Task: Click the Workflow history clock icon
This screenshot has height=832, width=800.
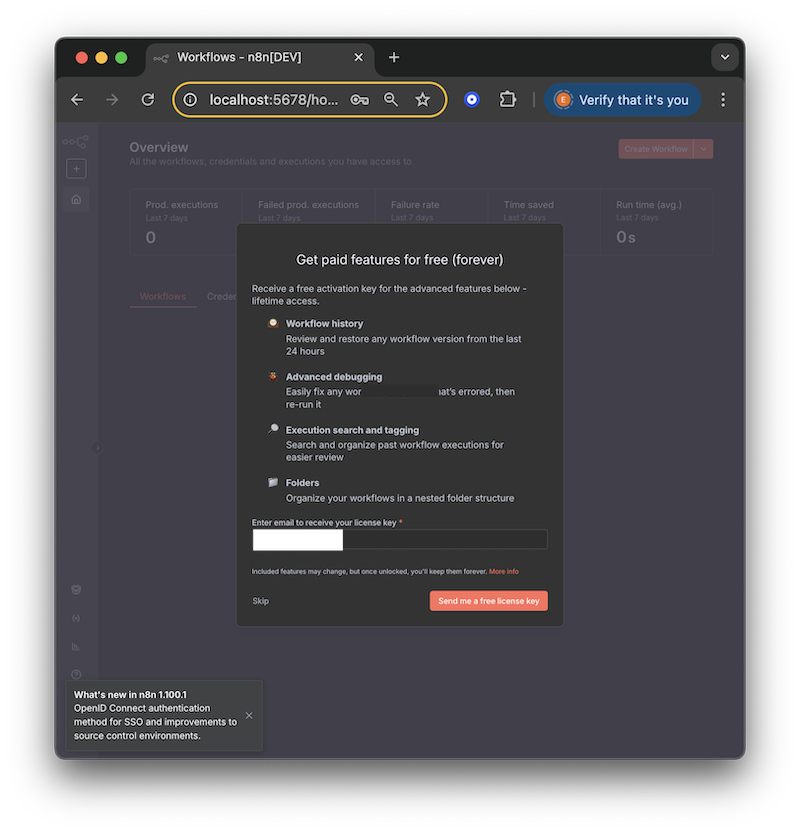Action: click(x=273, y=323)
